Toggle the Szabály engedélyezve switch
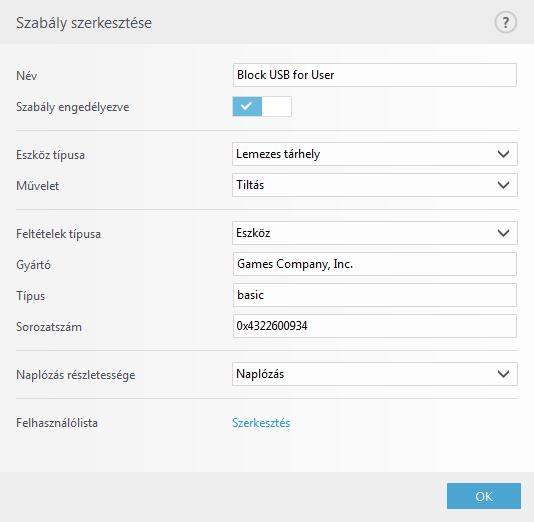Screen dimensions: 534x522 click(262, 107)
